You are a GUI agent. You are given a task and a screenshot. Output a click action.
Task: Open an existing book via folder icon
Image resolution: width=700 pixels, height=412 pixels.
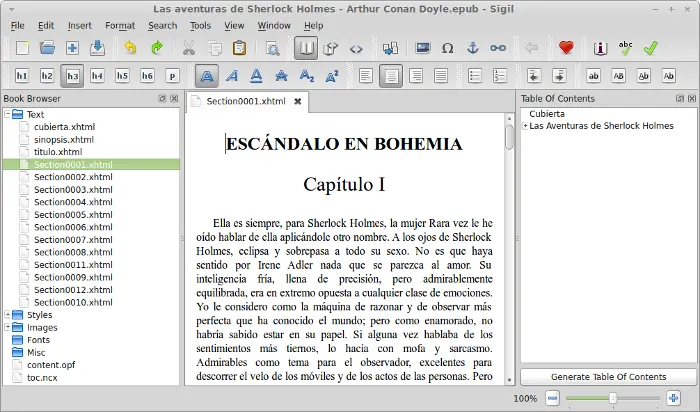point(47,48)
